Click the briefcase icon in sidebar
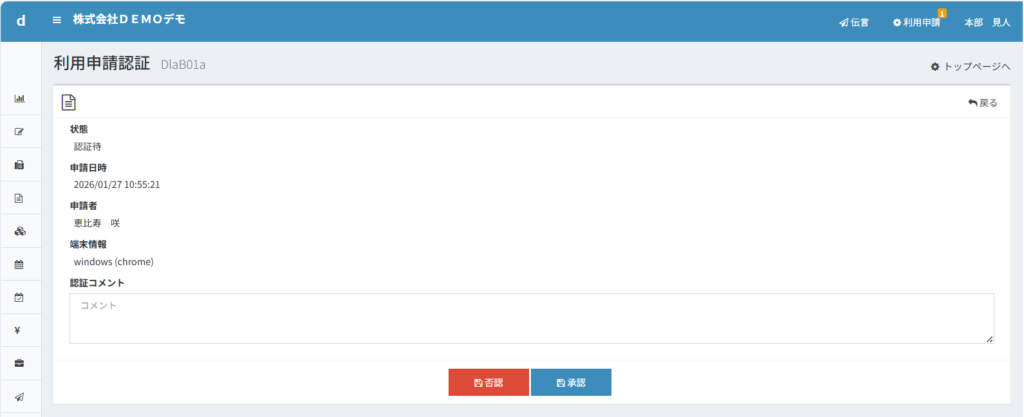Screen dimensions: 1024x417 [19, 363]
